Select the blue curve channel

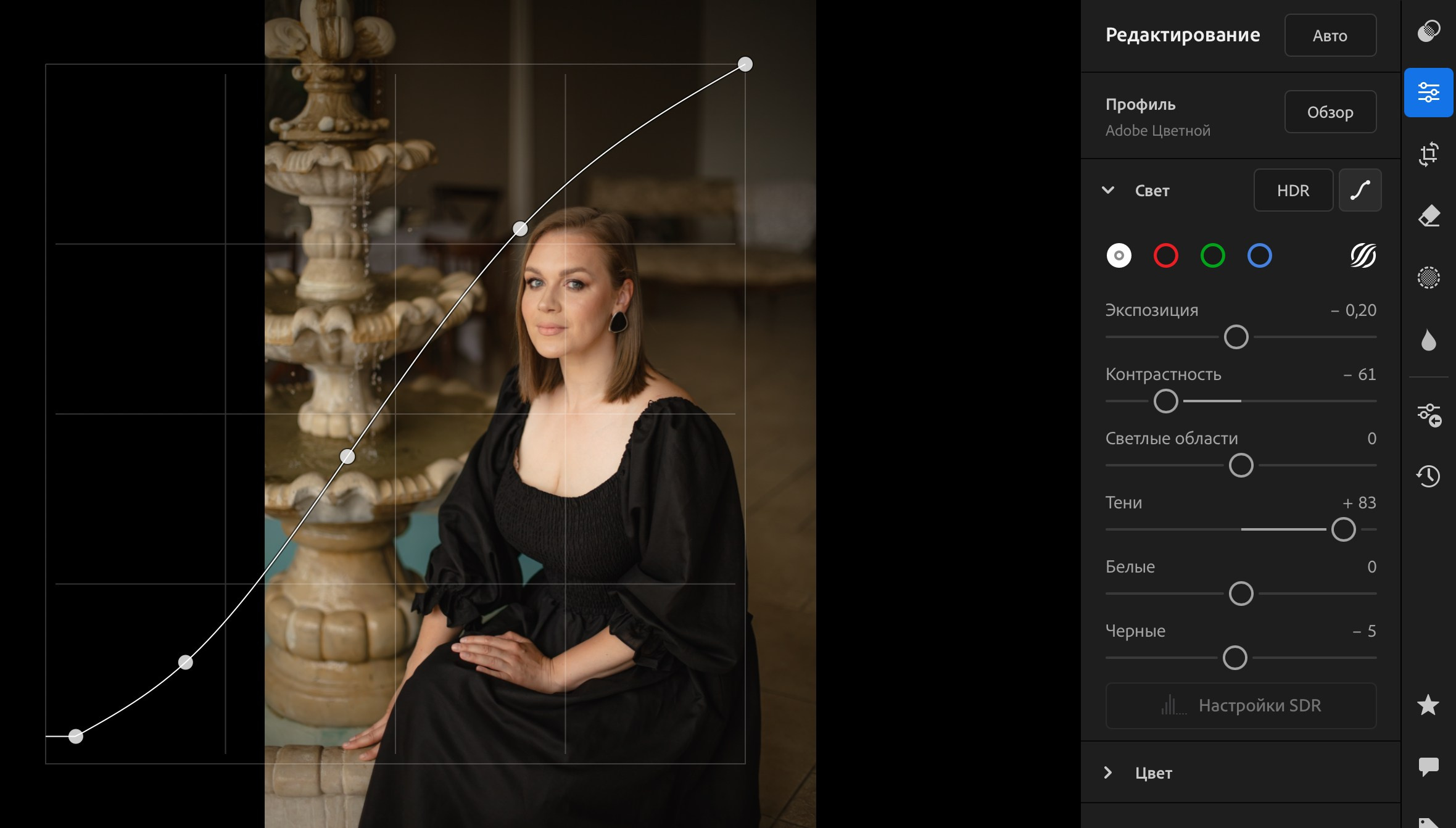pos(1260,255)
